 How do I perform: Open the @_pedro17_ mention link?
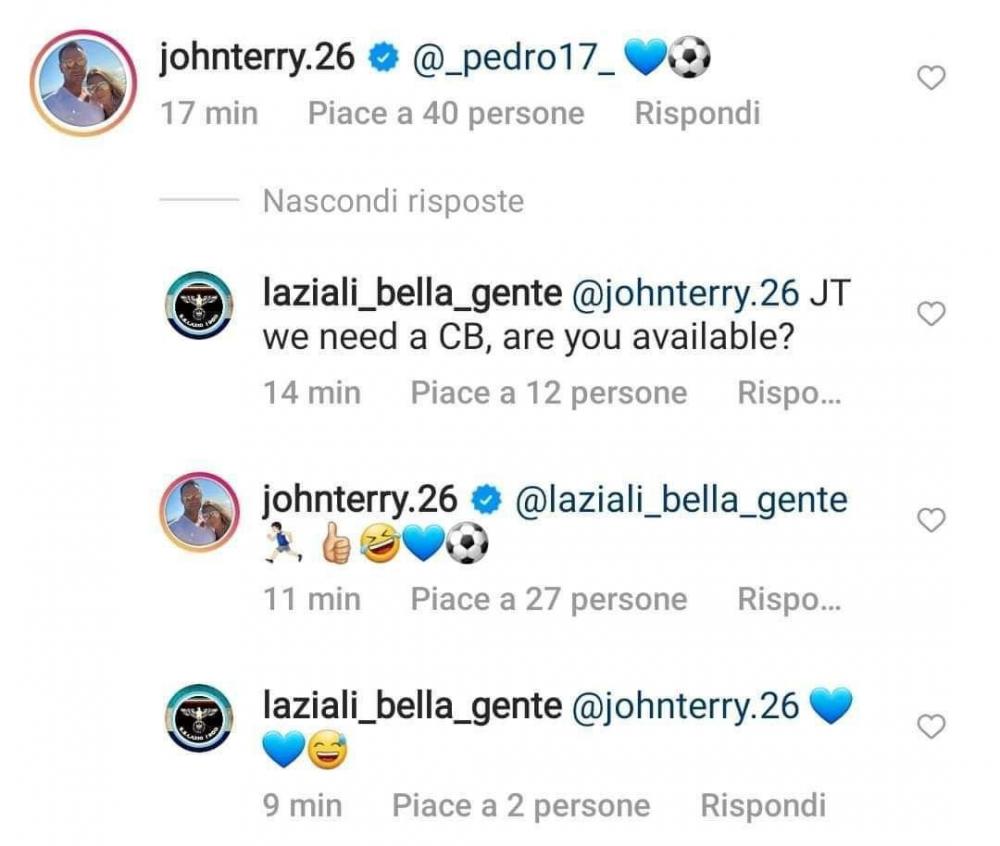(x=514, y=58)
